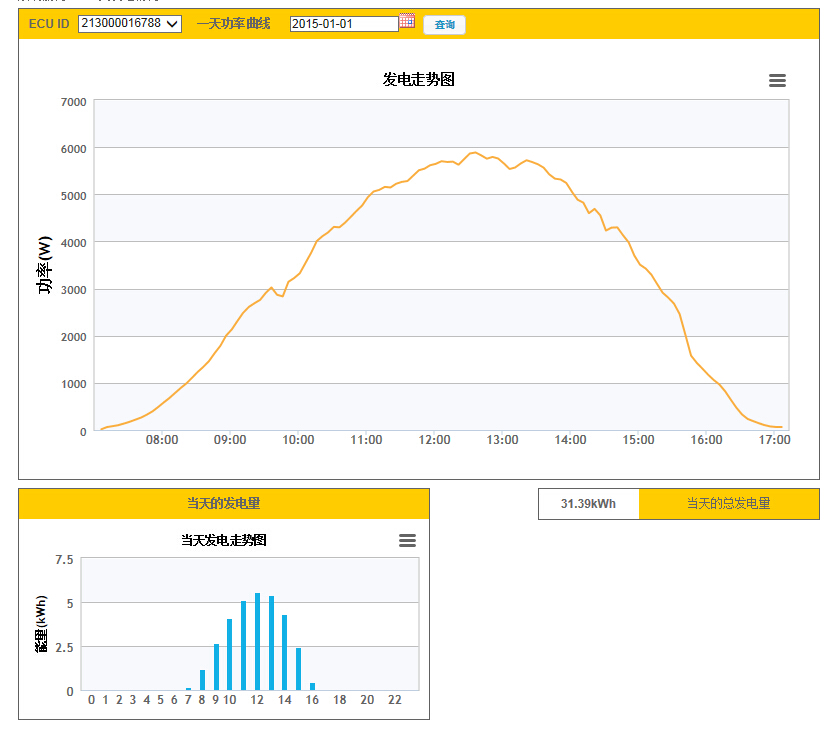Open the 当天发电走势图 chart hamburger menu
This screenshot has width=840, height=734.
[407, 540]
